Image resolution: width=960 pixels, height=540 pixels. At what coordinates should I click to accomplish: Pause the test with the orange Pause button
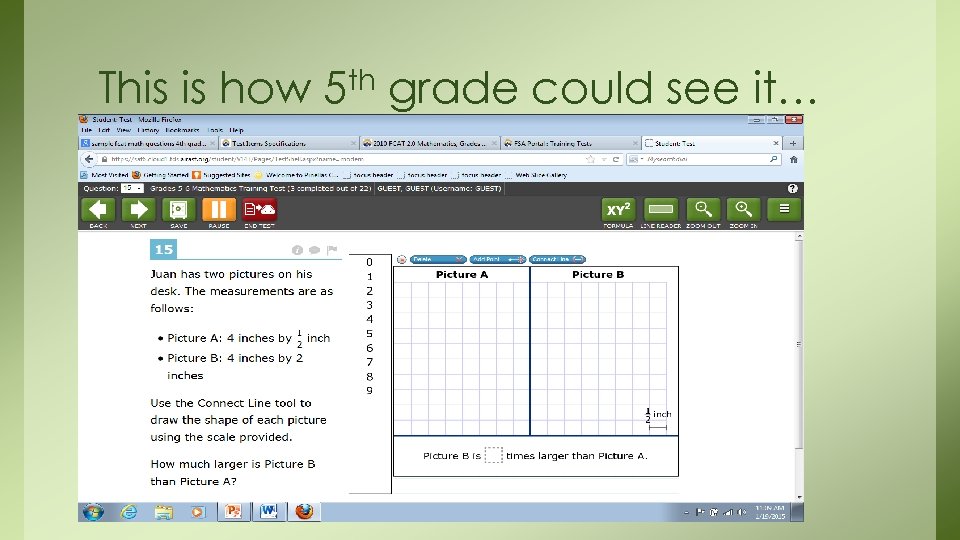(219, 210)
